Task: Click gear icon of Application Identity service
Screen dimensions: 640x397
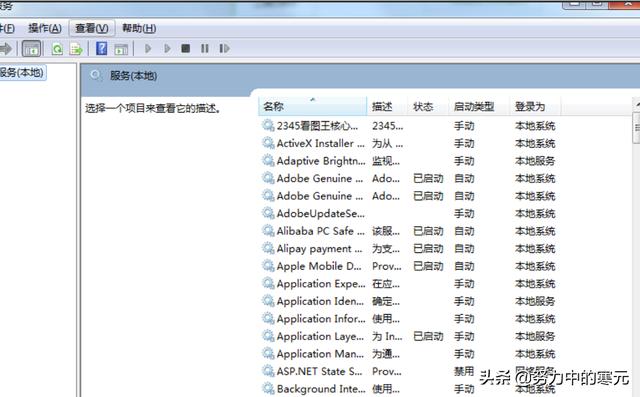Action: pos(268,301)
